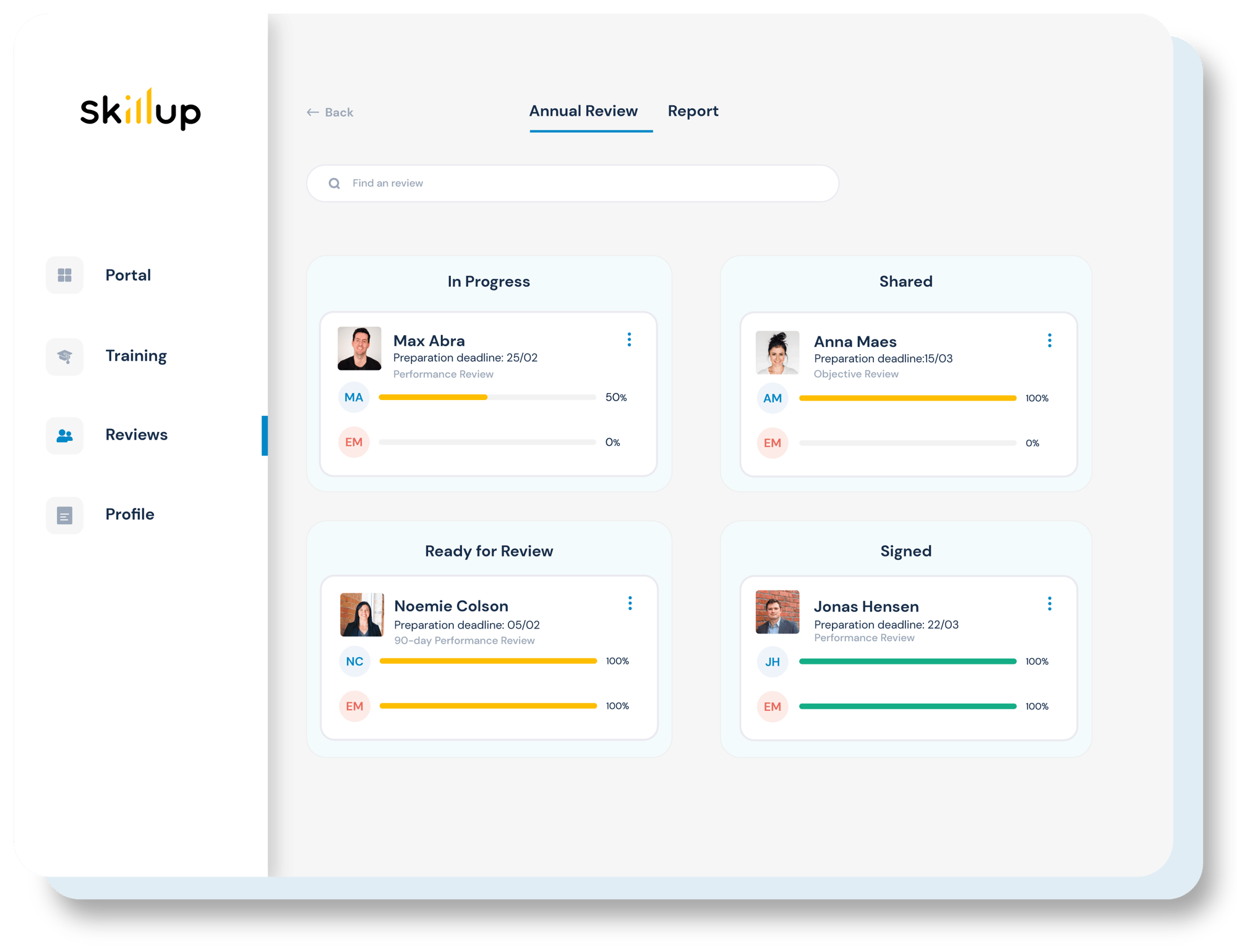Open options menu for Jonas Hensen
This screenshot has width=1237, height=952.
1050,604
